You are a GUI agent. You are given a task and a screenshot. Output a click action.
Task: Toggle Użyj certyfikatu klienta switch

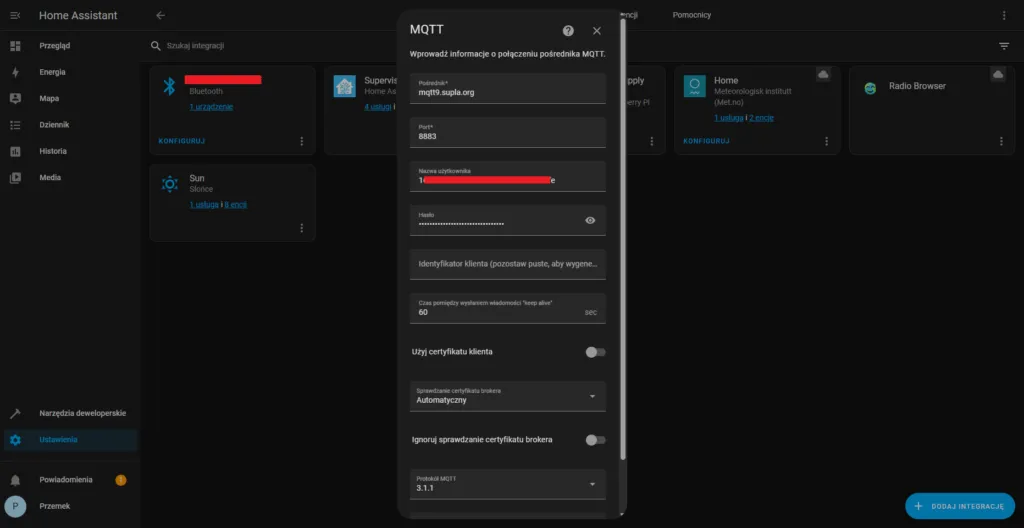pos(596,352)
